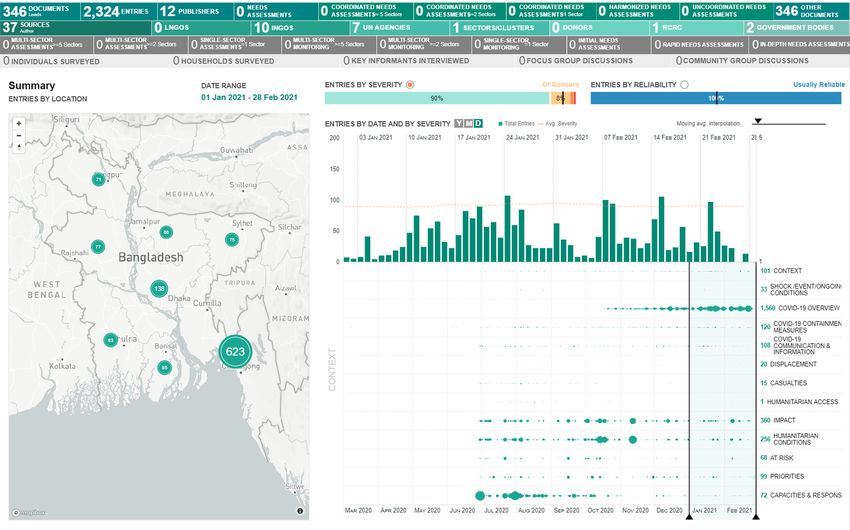The image size is (850, 530).
Task: Select the 256 Humanitarian Conditions row
Action: coord(789,439)
